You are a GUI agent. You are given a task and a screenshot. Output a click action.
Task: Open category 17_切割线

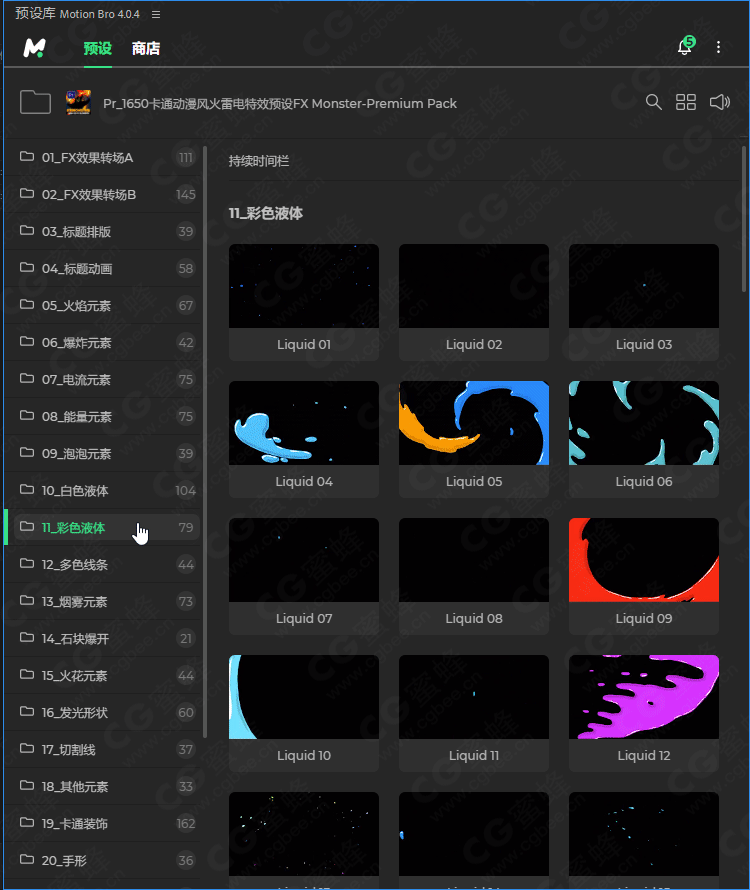(x=103, y=749)
